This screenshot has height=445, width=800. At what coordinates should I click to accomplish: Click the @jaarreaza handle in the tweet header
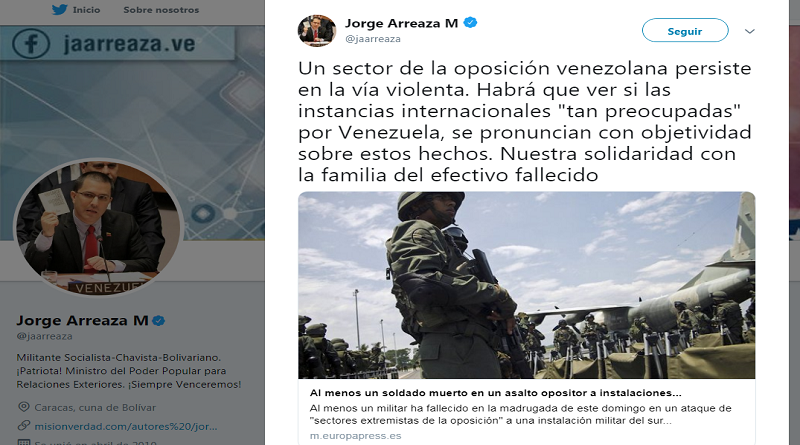click(373, 39)
